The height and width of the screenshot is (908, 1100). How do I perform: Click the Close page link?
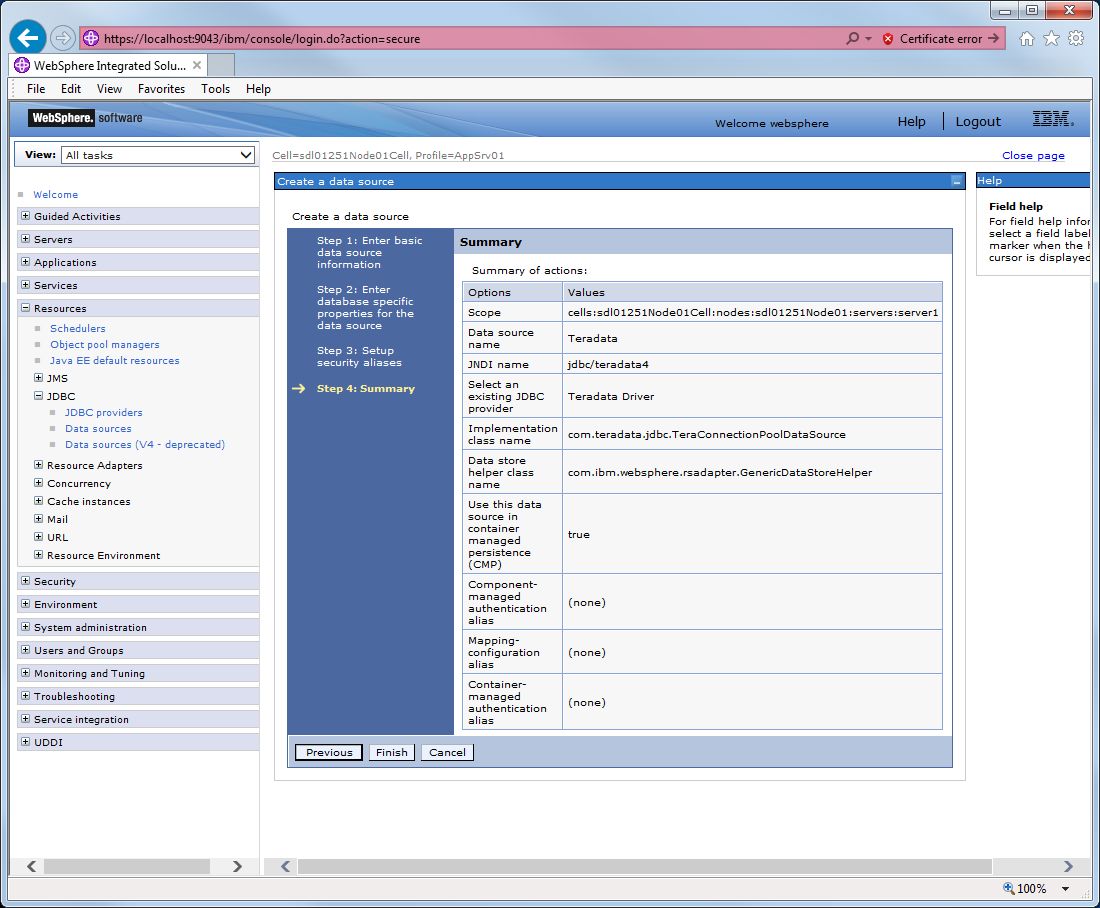1033,155
